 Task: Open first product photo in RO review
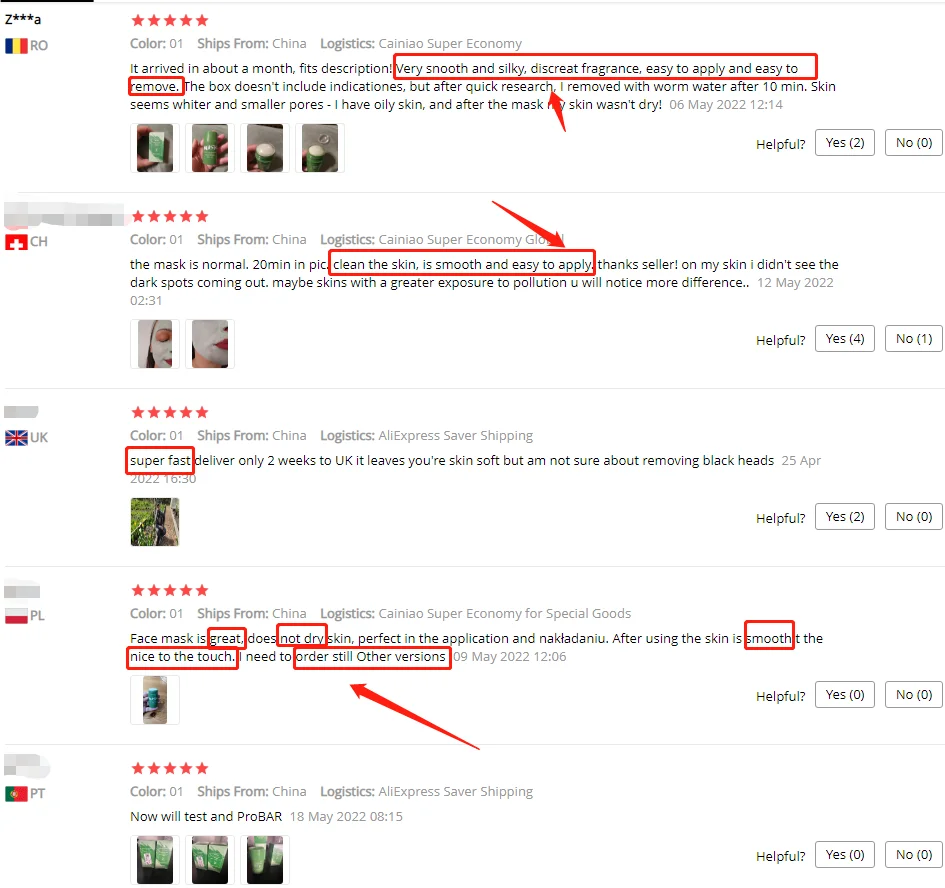(155, 148)
